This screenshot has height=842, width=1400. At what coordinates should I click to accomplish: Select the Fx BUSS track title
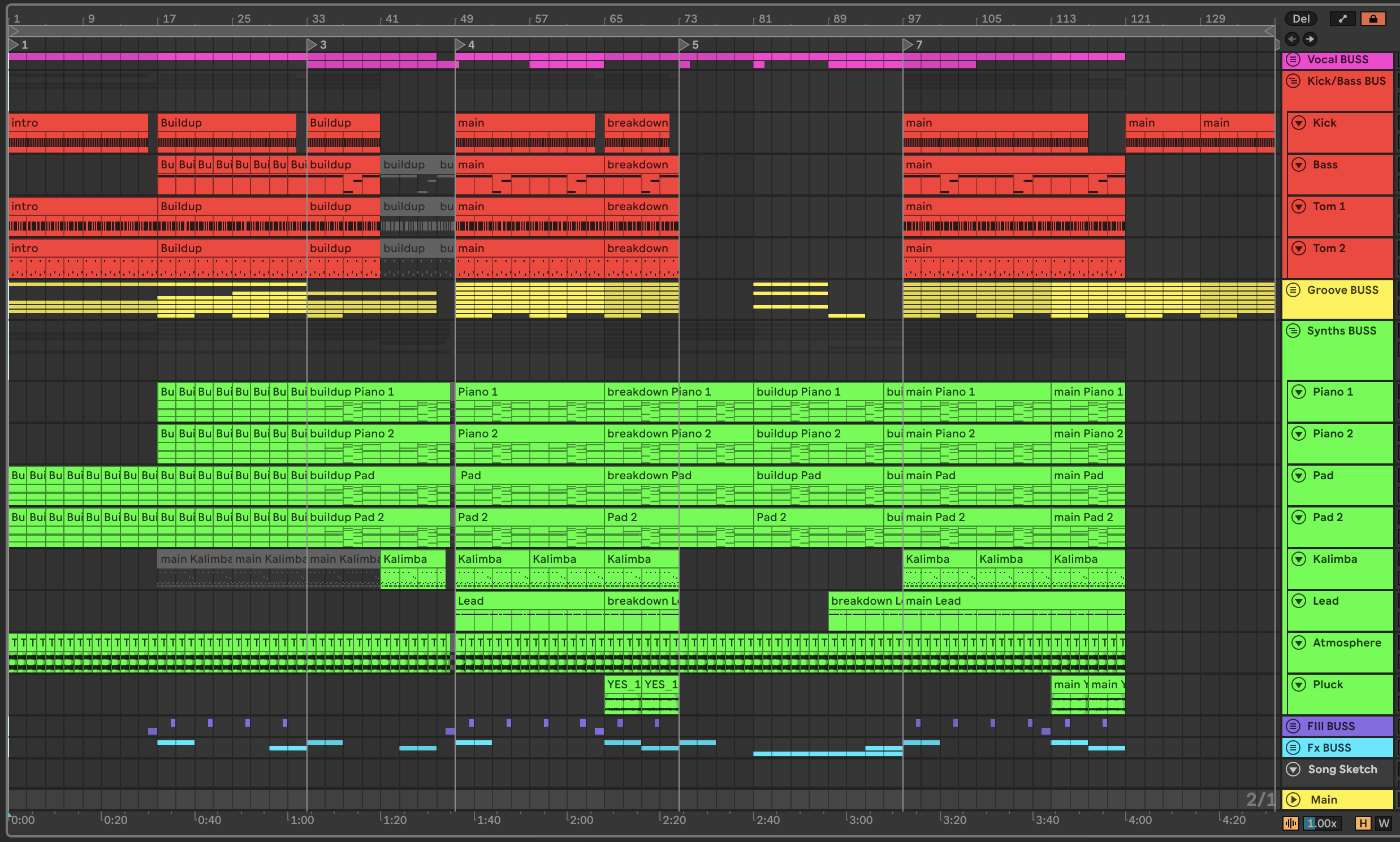pyautogui.click(x=1328, y=748)
